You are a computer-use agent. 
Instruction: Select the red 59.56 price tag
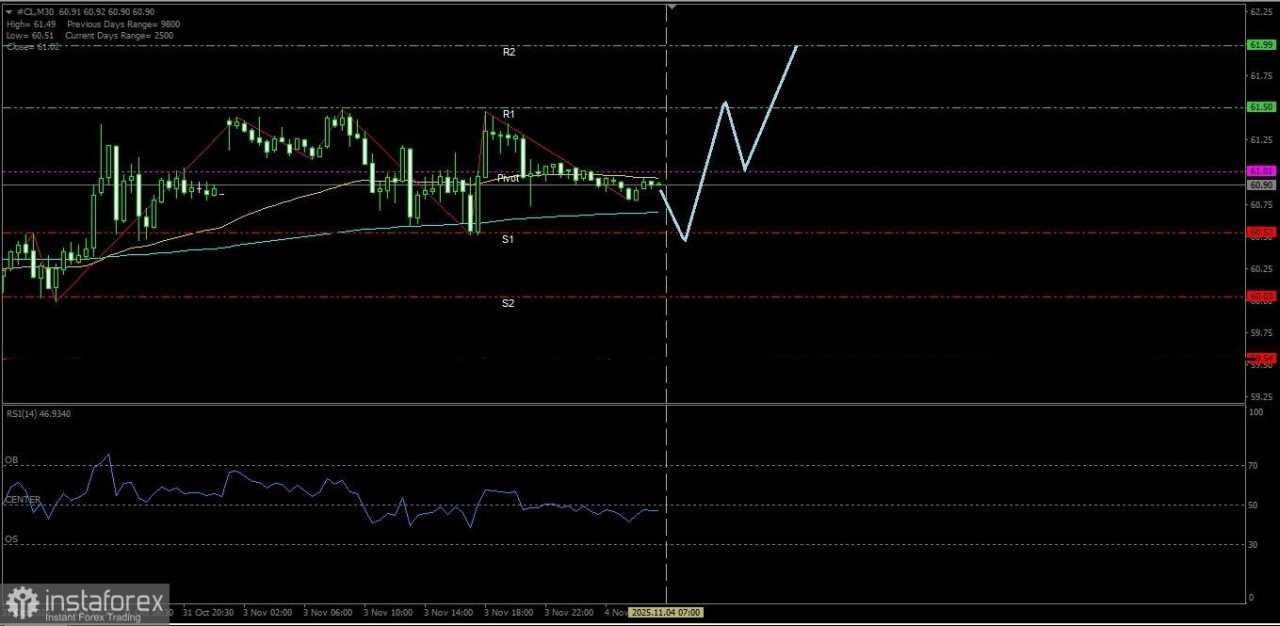(1259, 357)
